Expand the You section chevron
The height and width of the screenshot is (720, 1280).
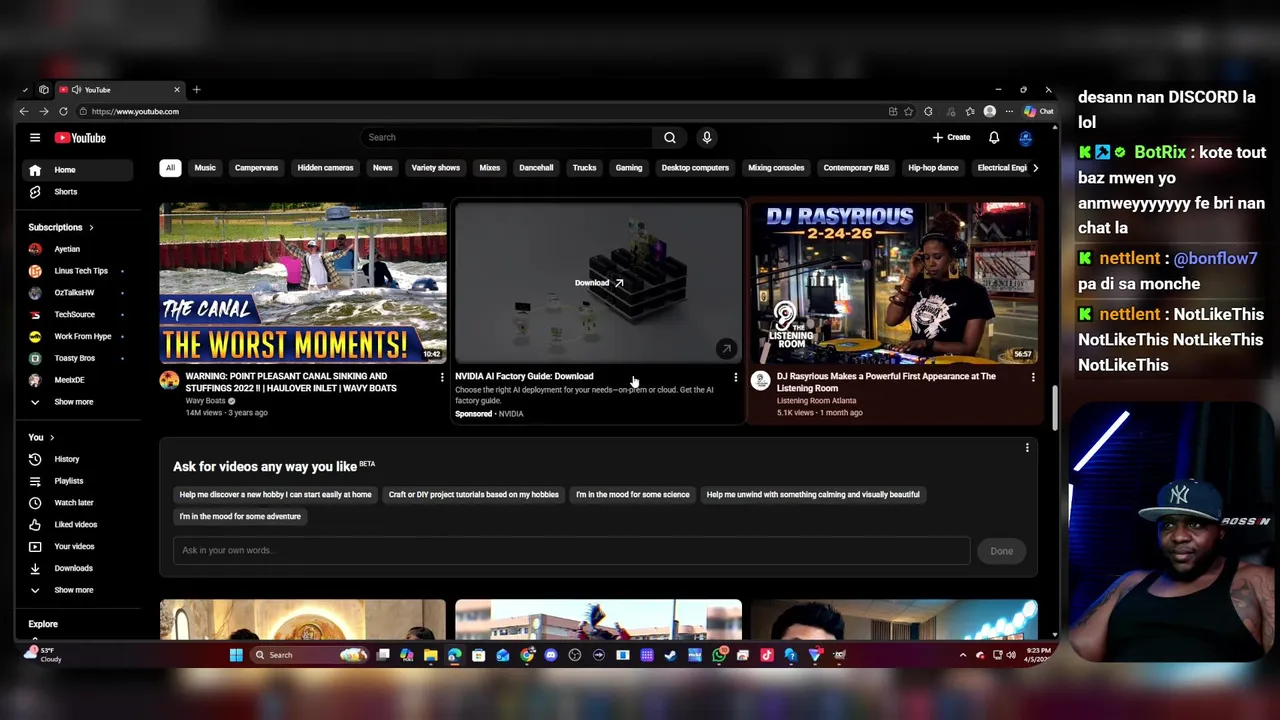[52, 438]
